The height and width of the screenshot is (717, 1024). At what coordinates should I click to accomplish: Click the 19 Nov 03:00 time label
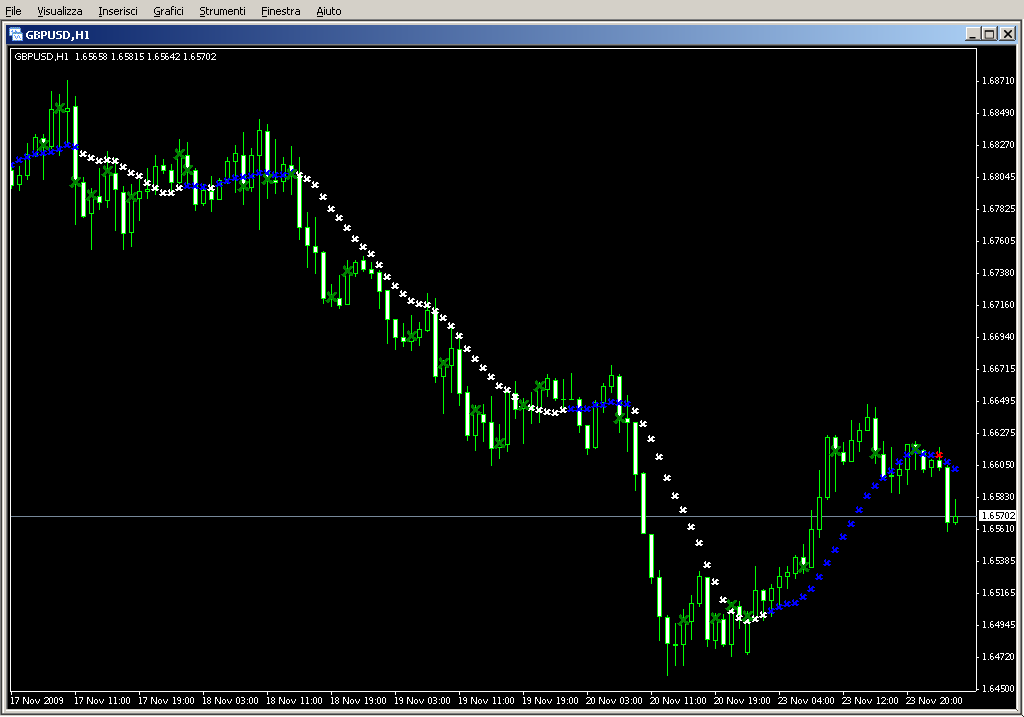click(423, 701)
